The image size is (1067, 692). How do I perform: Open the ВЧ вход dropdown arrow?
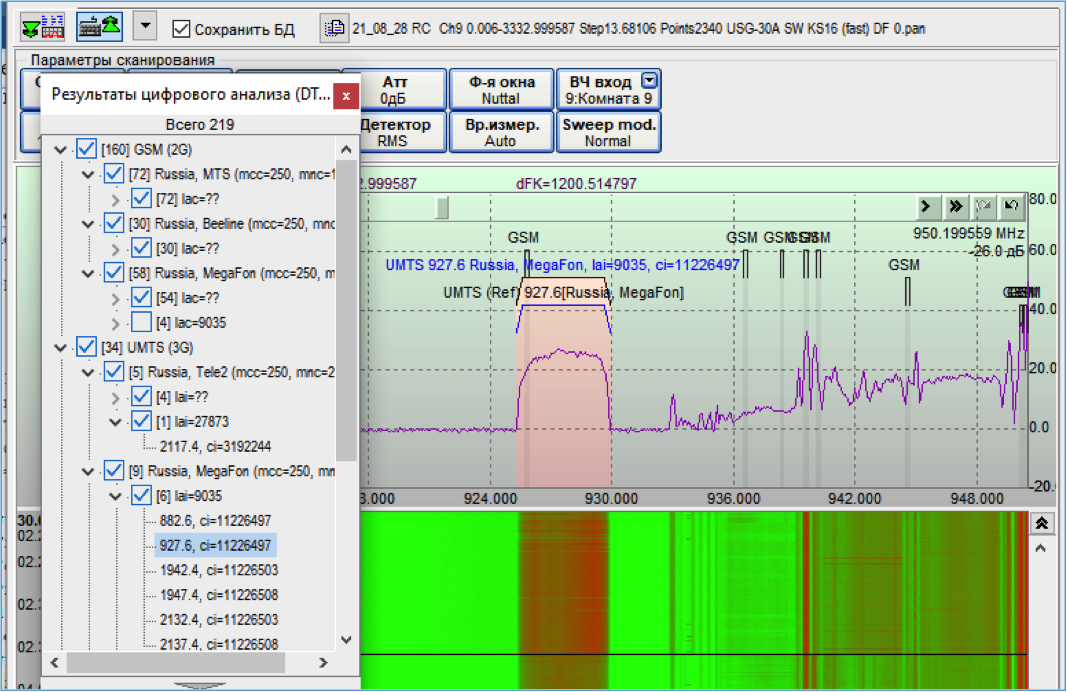pyautogui.click(x=649, y=81)
